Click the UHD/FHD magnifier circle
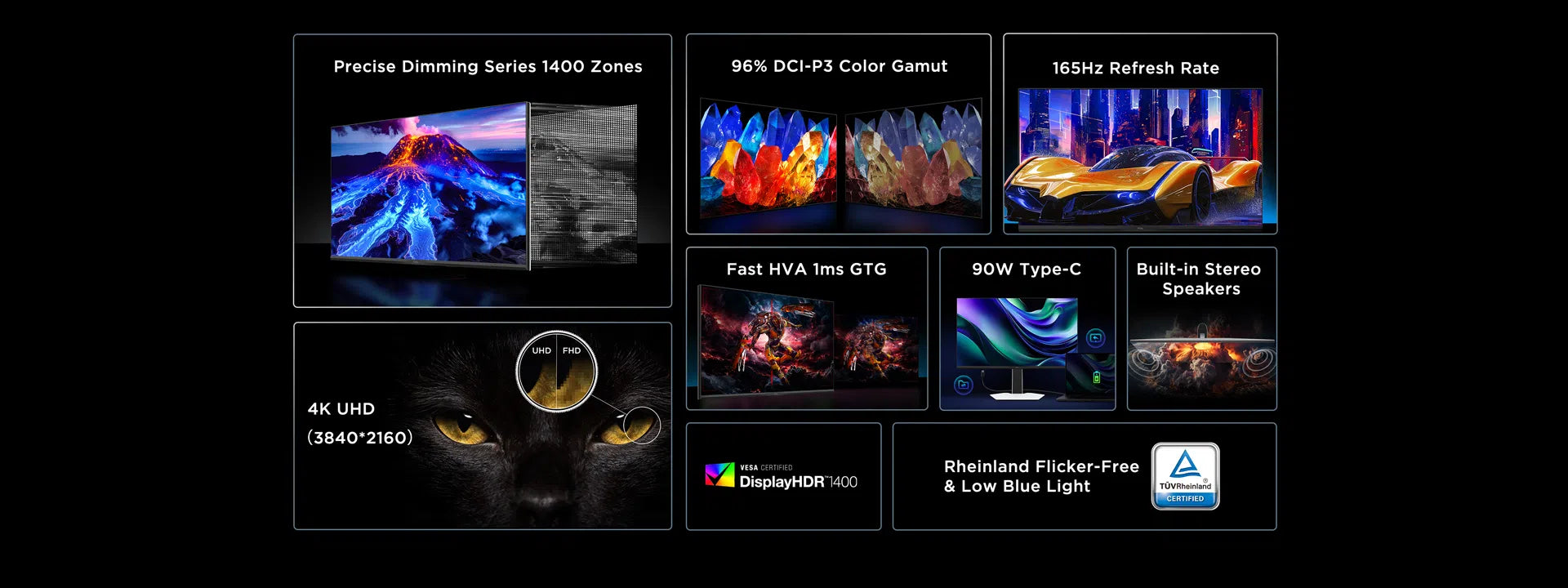The width and height of the screenshot is (1568, 588). [556, 372]
